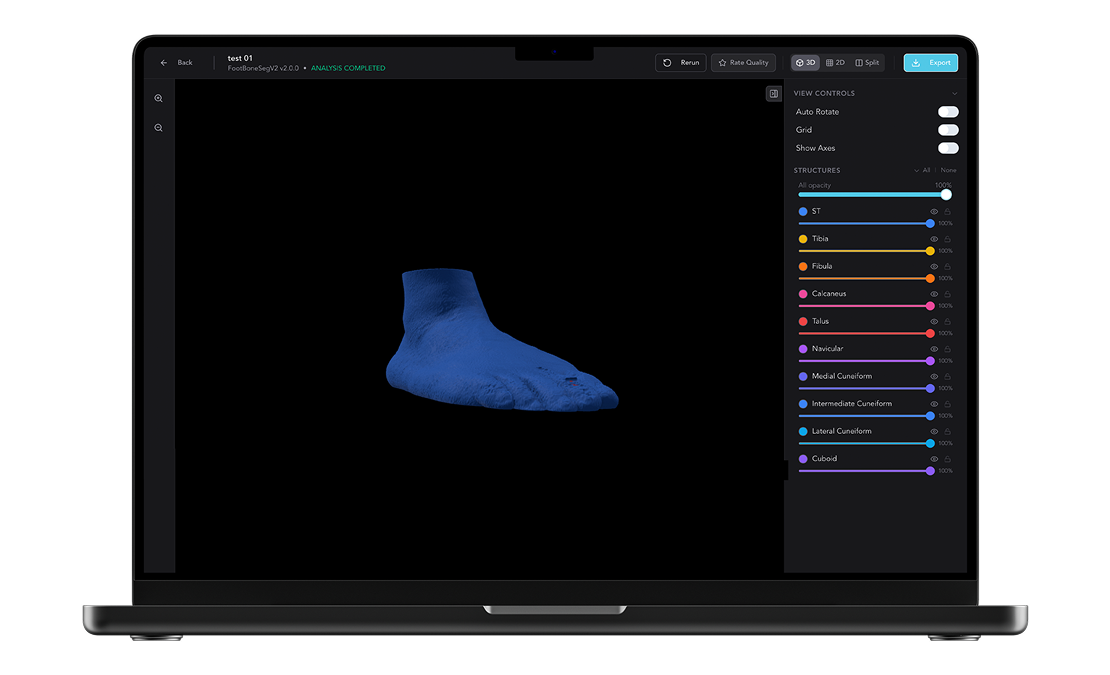
Task: Lock the Tibia structure
Action: pyautogui.click(x=947, y=239)
